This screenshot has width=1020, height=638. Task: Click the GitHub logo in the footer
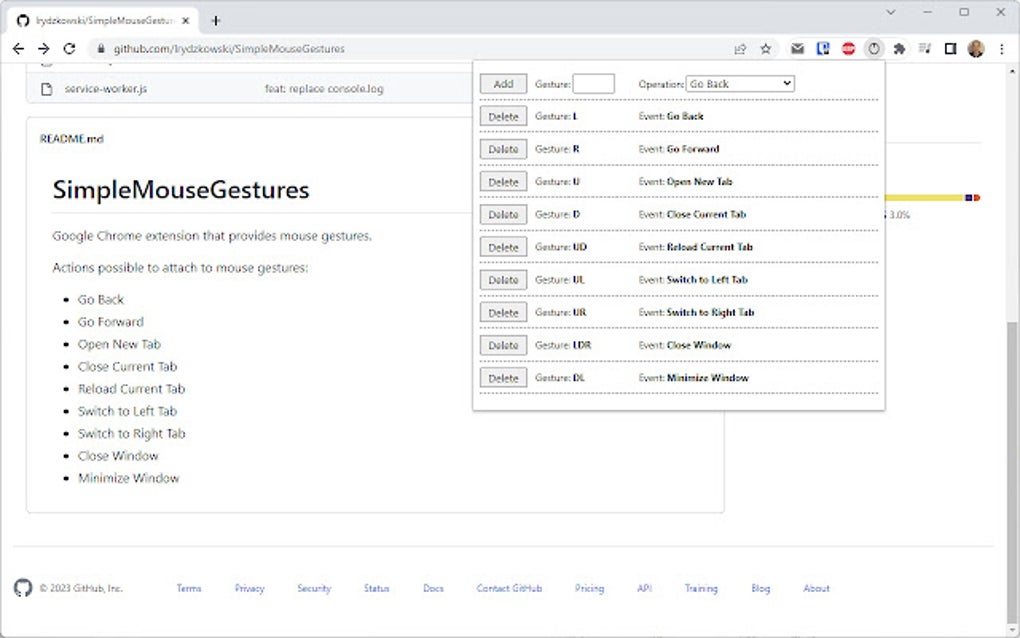(23, 588)
